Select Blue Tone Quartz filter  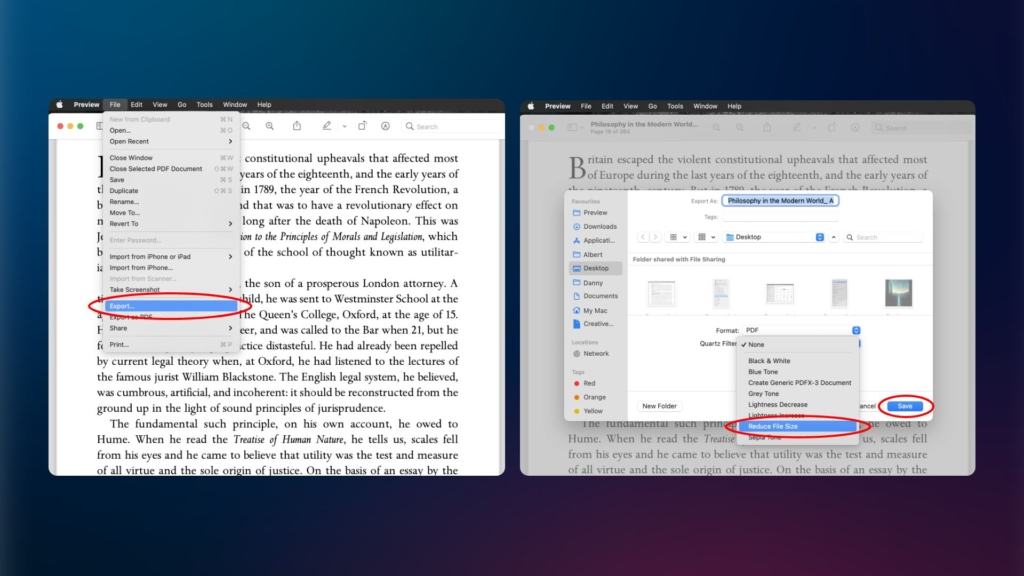[x=798, y=372]
